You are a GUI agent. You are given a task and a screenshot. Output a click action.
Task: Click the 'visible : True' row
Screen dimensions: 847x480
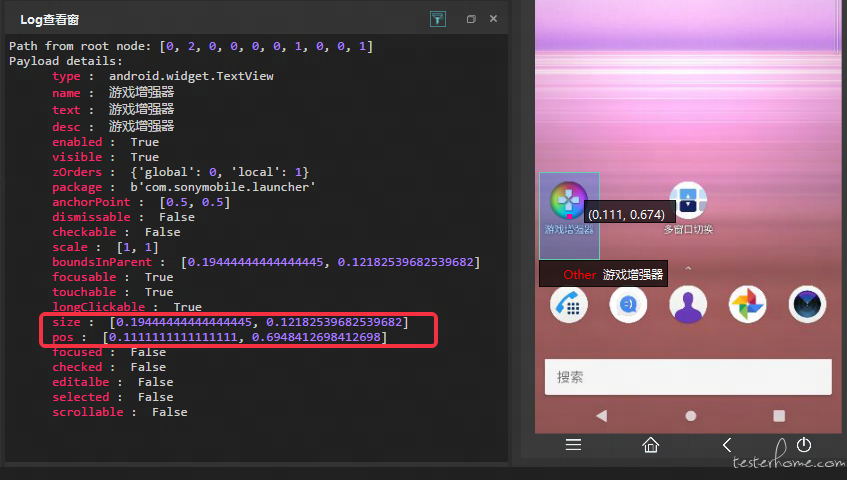pos(105,157)
